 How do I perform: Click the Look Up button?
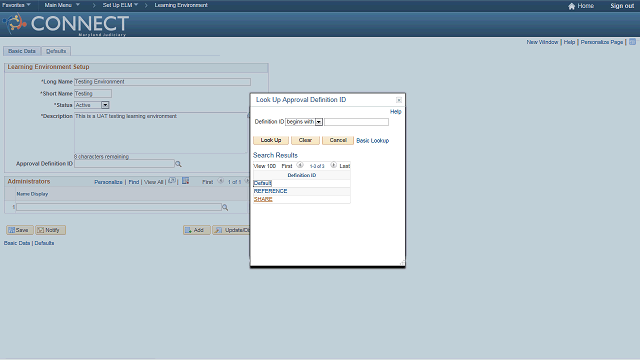point(271,140)
